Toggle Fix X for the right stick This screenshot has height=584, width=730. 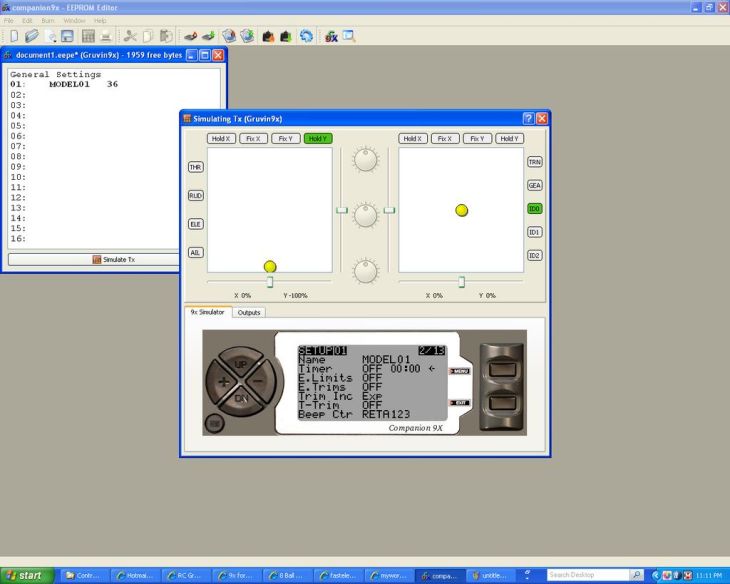[445, 138]
